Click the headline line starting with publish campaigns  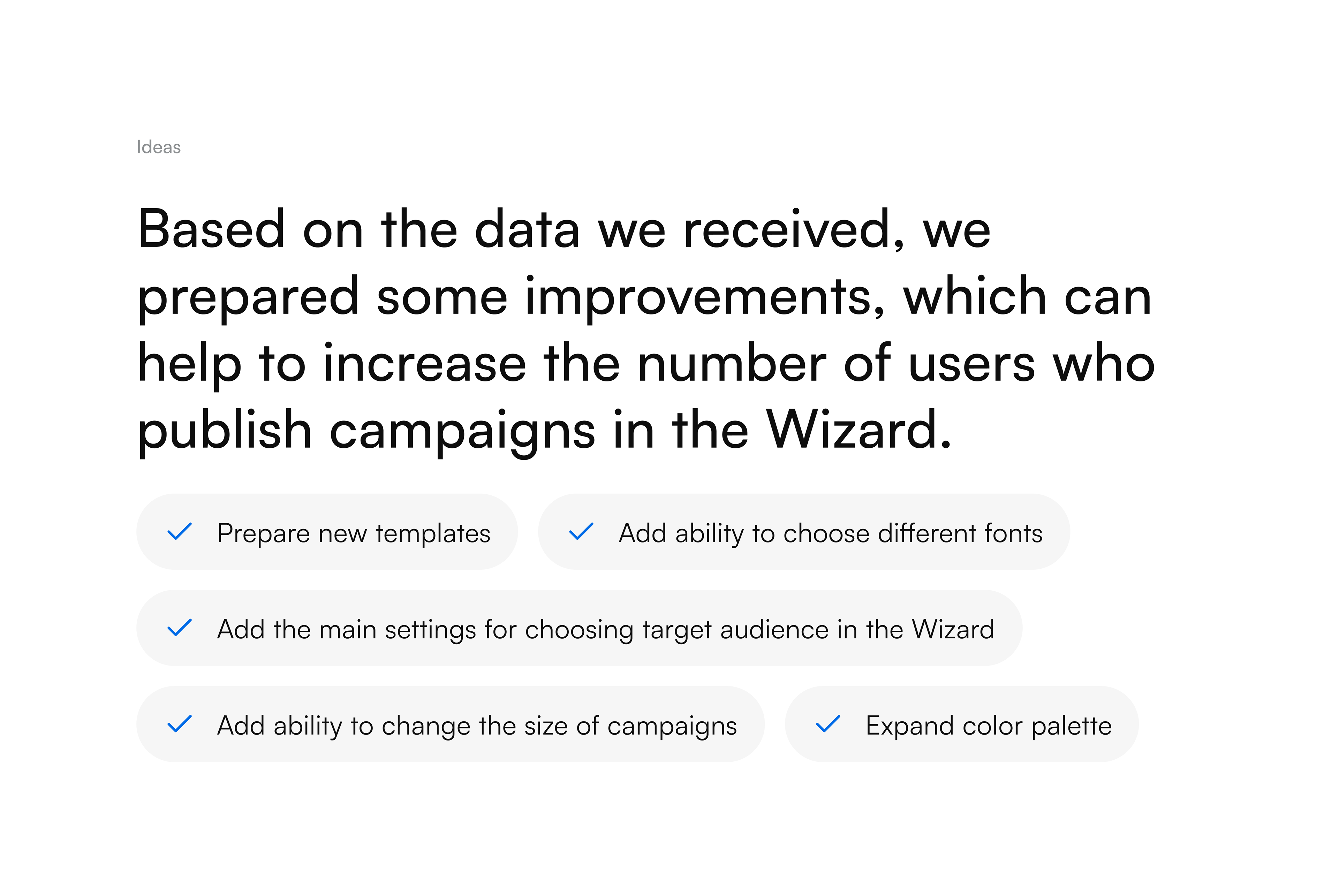point(544,431)
